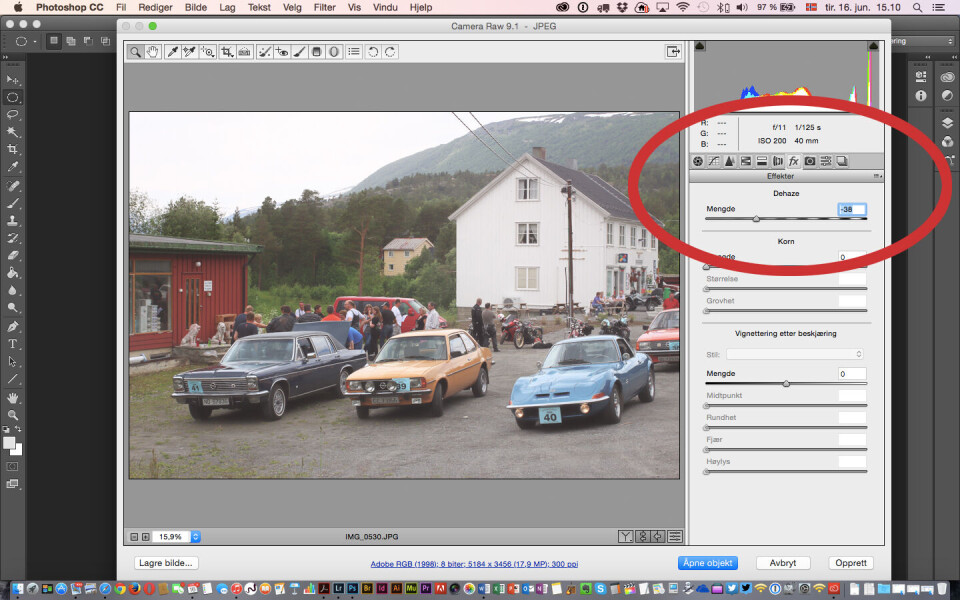
Task: Toggle shadow clipping warning on histogram
Action: coord(700,46)
